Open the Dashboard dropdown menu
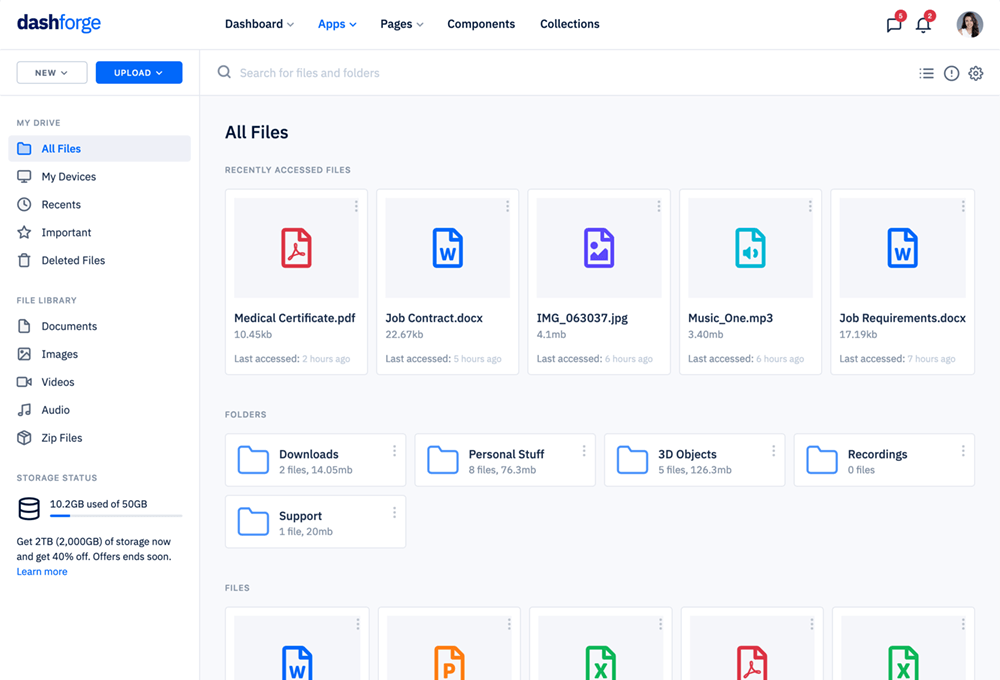This screenshot has width=1000, height=680. pyautogui.click(x=259, y=24)
